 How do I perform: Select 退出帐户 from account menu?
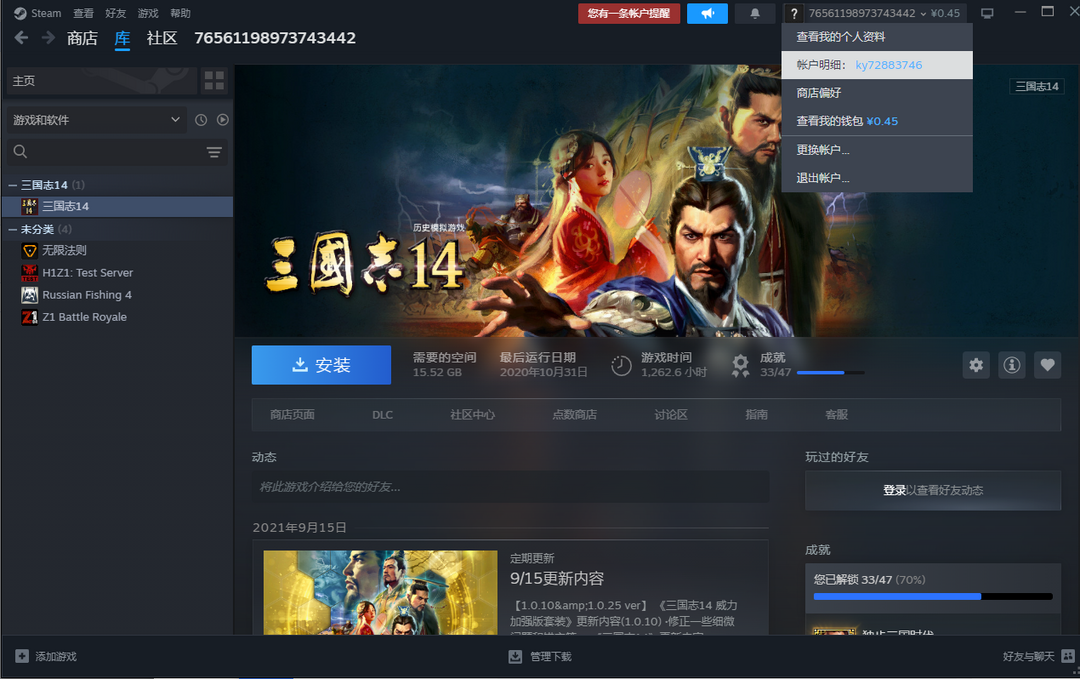point(823,178)
